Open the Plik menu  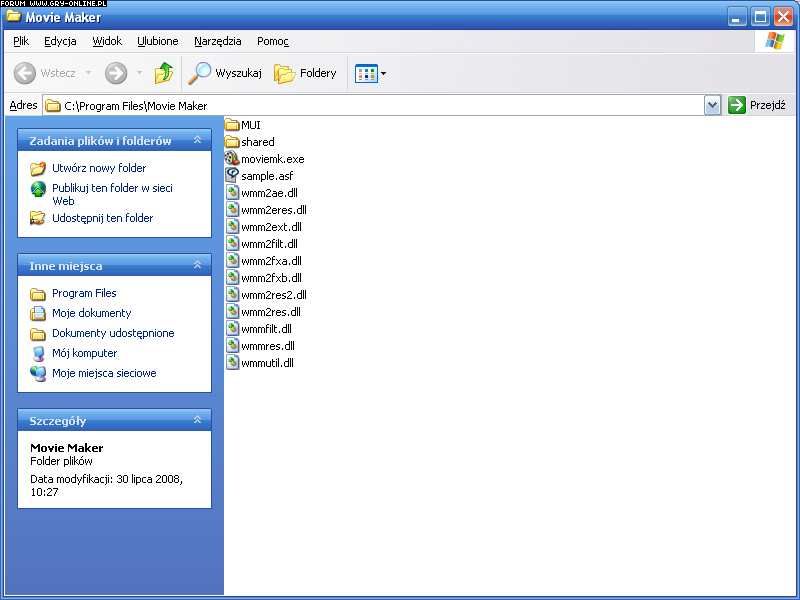21,41
